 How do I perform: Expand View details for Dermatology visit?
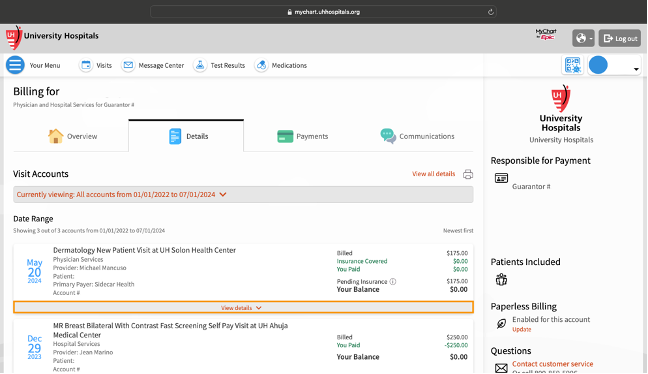click(x=243, y=307)
